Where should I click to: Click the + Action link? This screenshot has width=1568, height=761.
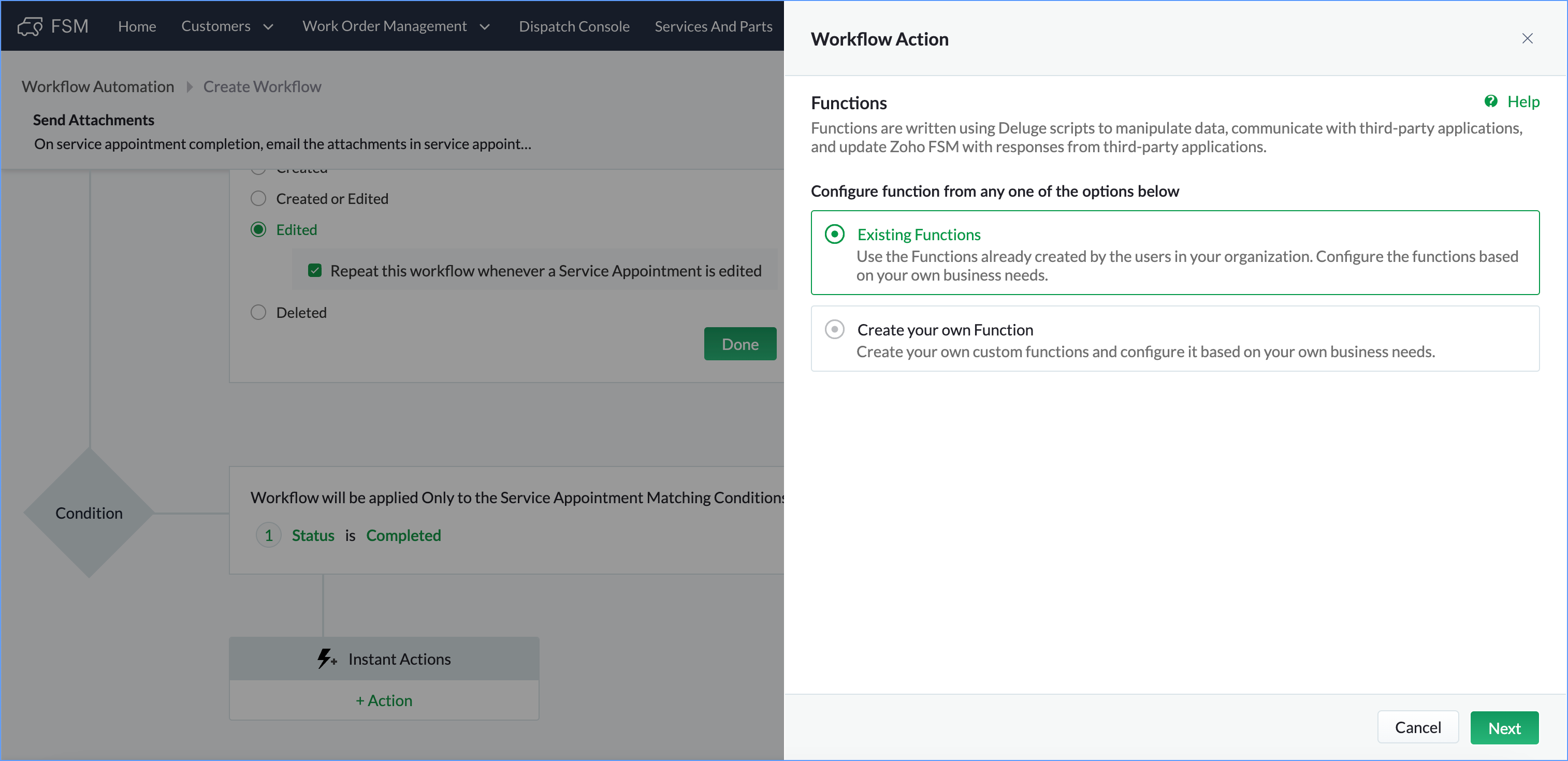(x=384, y=701)
